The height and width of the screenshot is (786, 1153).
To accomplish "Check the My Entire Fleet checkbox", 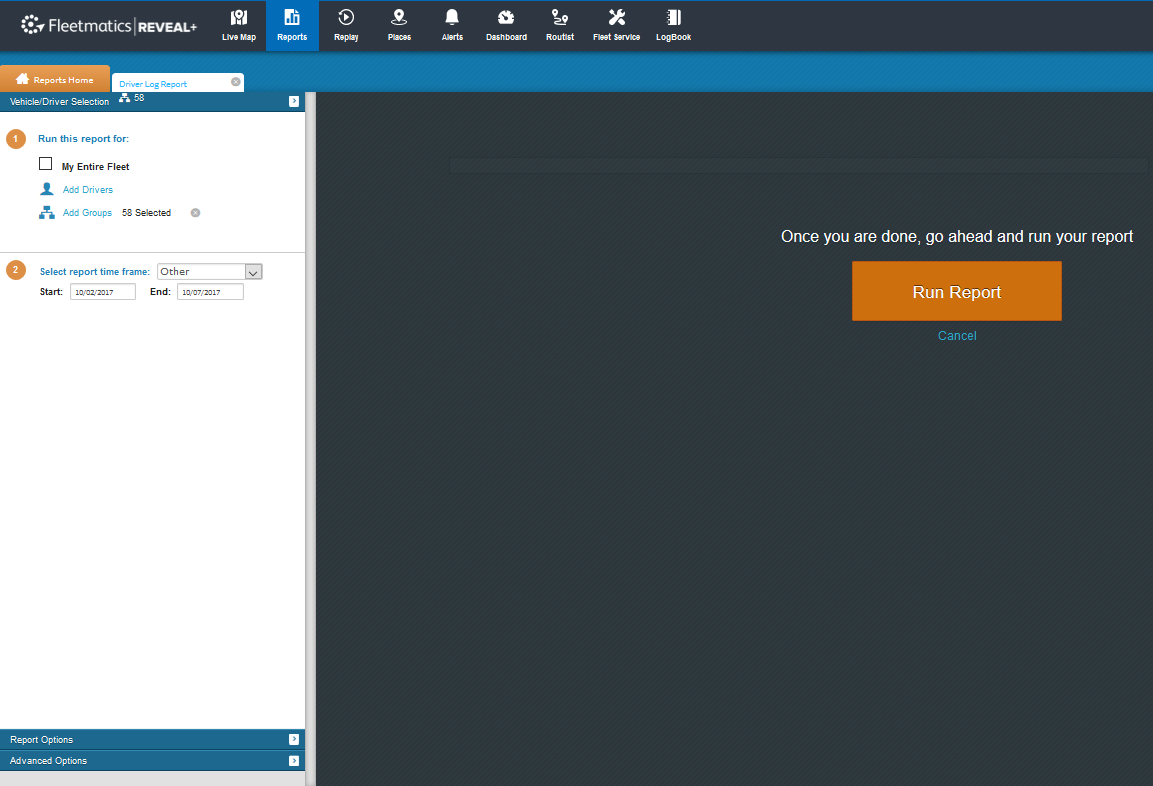I will [x=46, y=164].
